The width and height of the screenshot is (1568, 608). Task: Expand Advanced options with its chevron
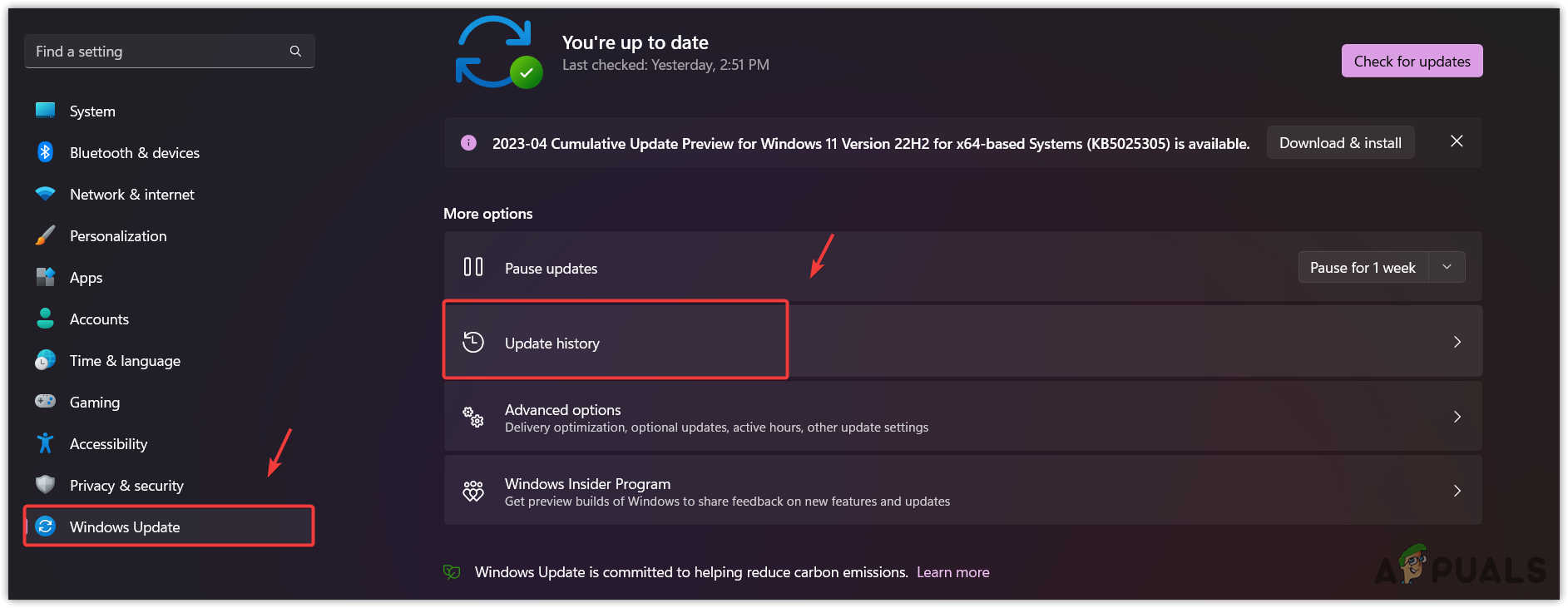click(1457, 417)
